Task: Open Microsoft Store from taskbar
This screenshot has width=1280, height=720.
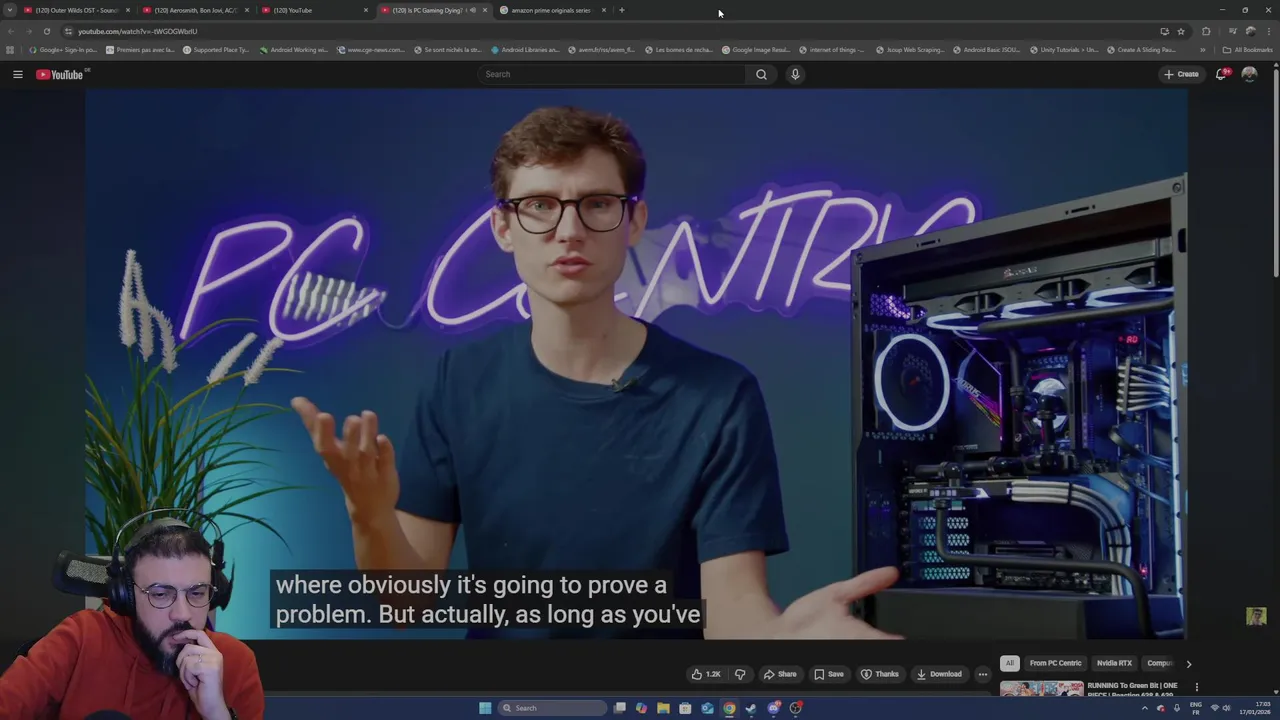Action: point(685,708)
